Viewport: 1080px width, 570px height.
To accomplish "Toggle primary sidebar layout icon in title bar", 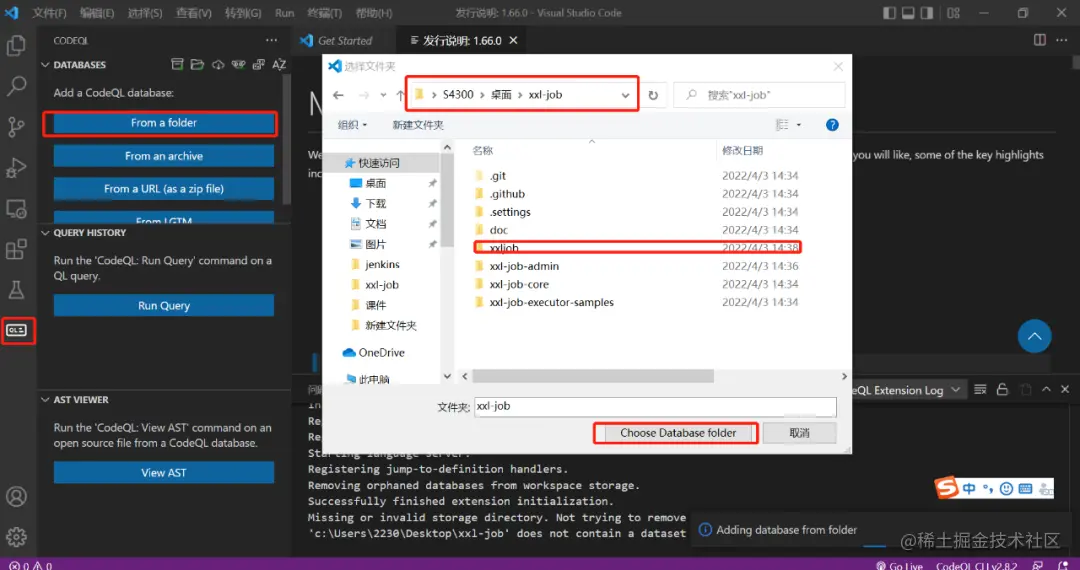I will tap(889, 13).
